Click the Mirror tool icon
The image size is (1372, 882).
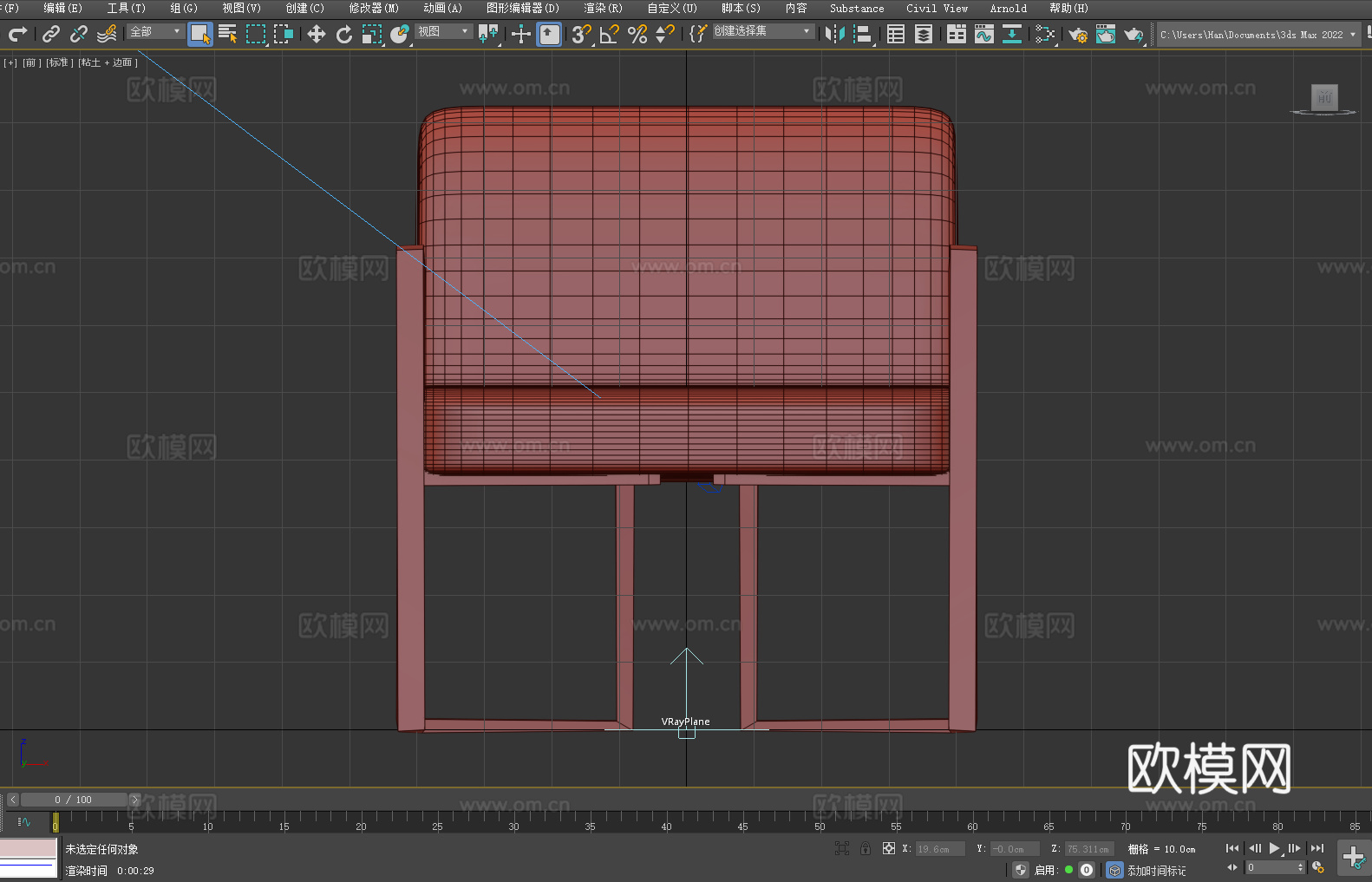[x=835, y=34]
